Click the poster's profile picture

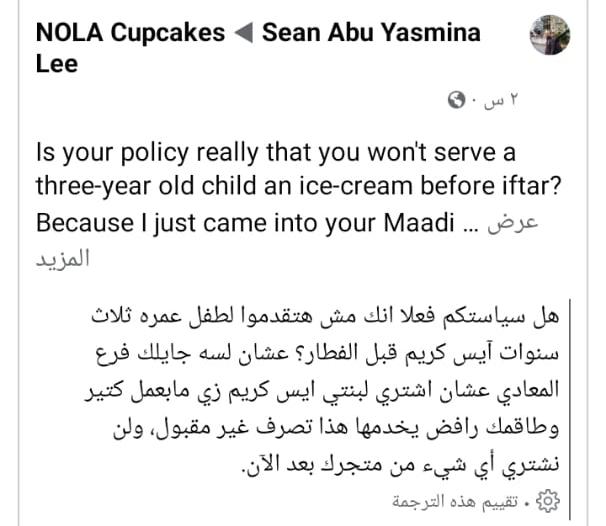point(551,37)
